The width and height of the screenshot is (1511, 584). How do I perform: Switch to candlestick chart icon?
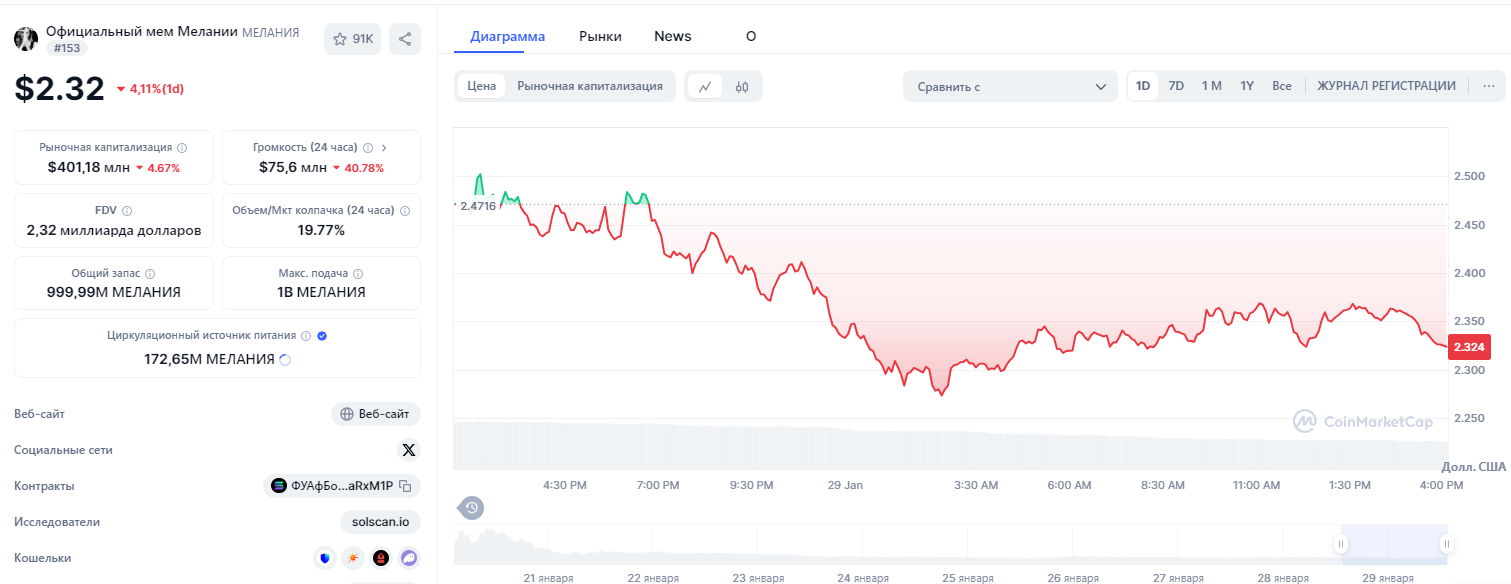742,86
